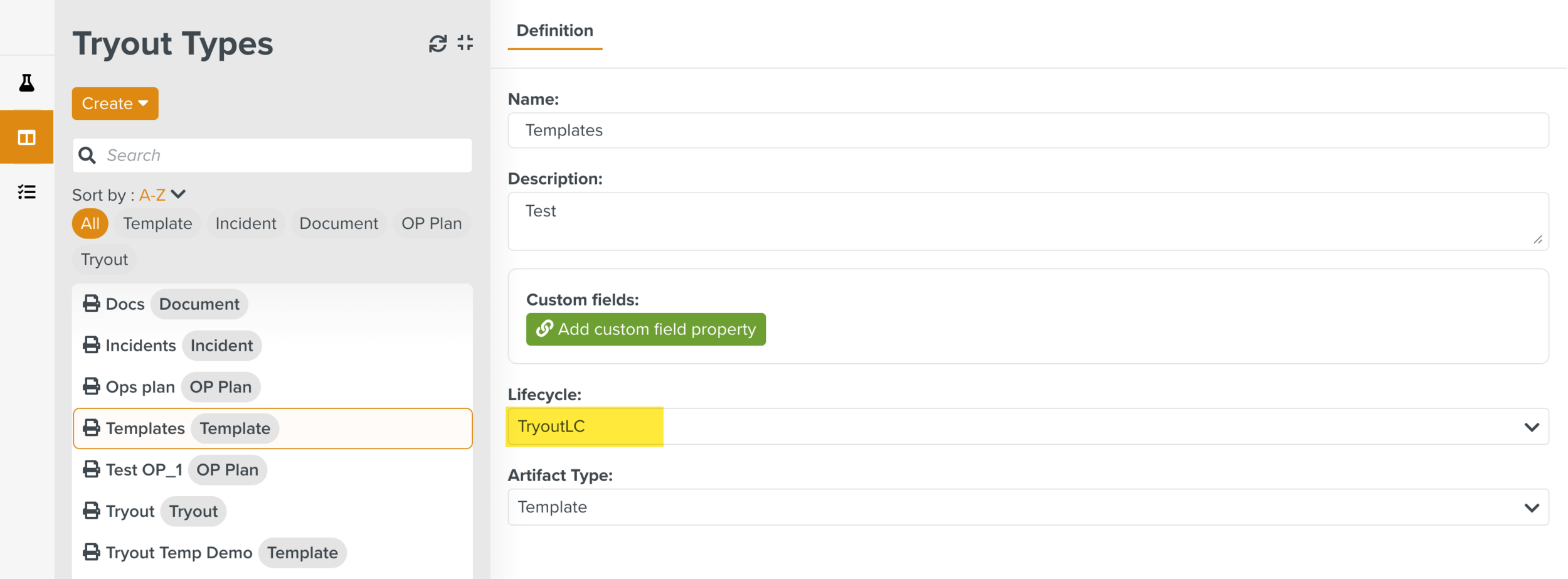
Task: Click the printer icon beside Tryout Temp Demo
Action: tap(92, 553)
